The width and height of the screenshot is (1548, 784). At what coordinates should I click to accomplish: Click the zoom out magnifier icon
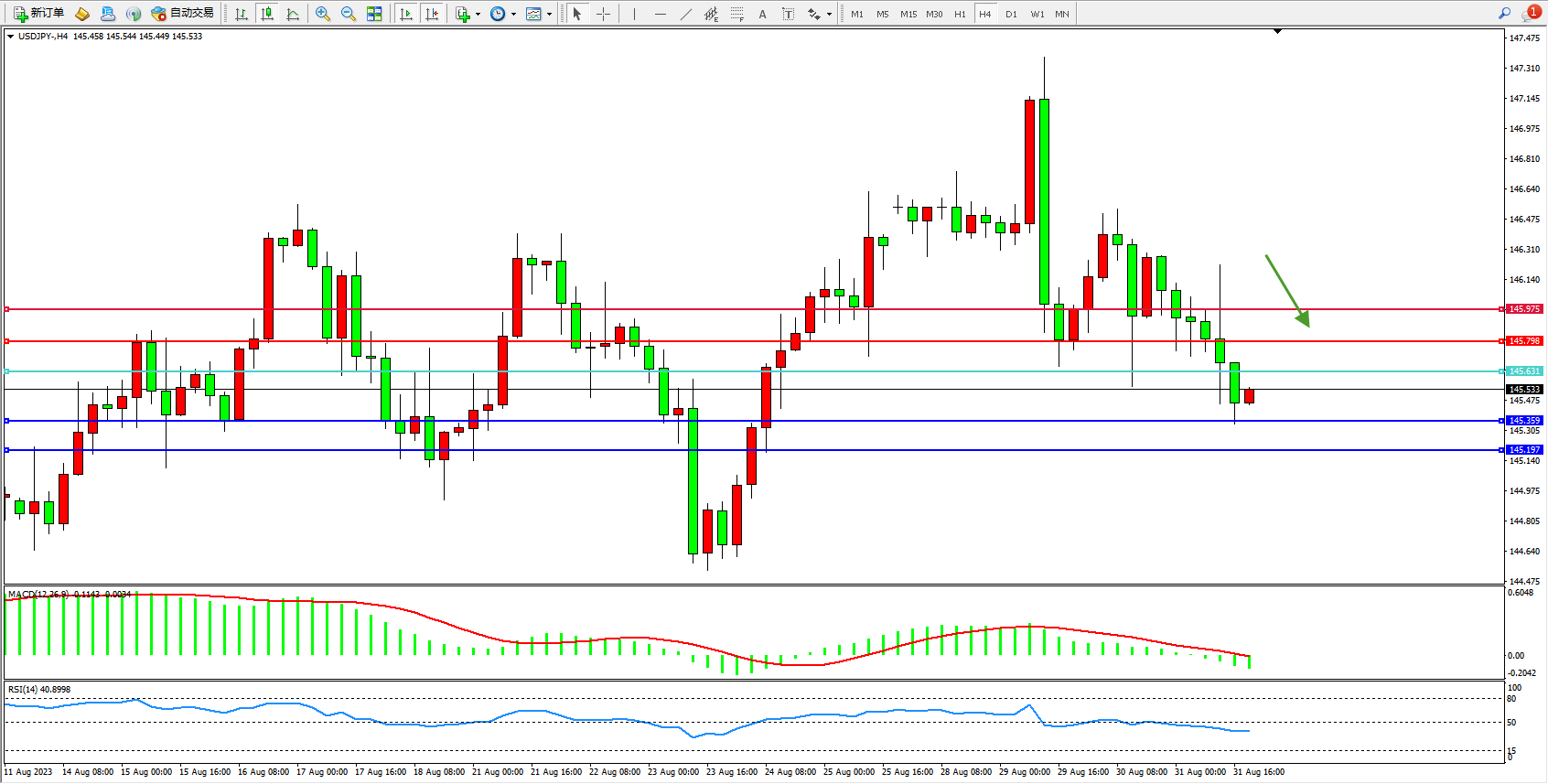[x=348, y=14]
